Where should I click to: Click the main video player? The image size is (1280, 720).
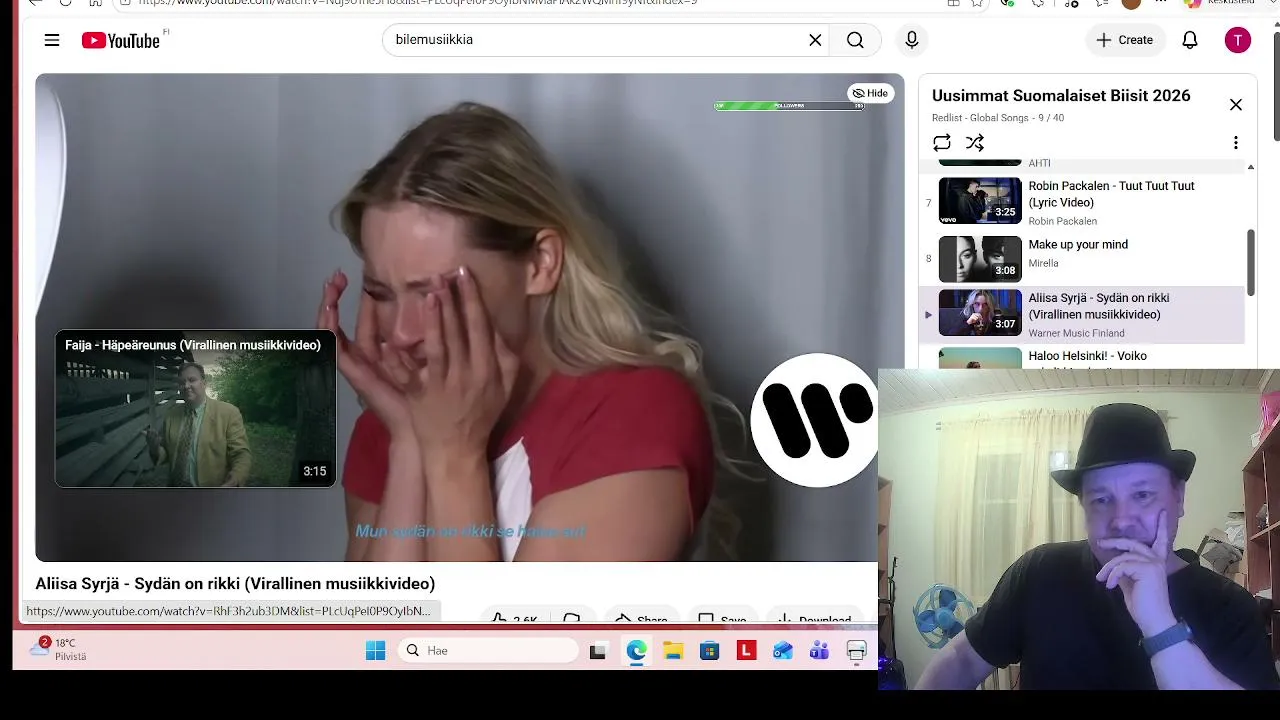[x=470, y=317]
